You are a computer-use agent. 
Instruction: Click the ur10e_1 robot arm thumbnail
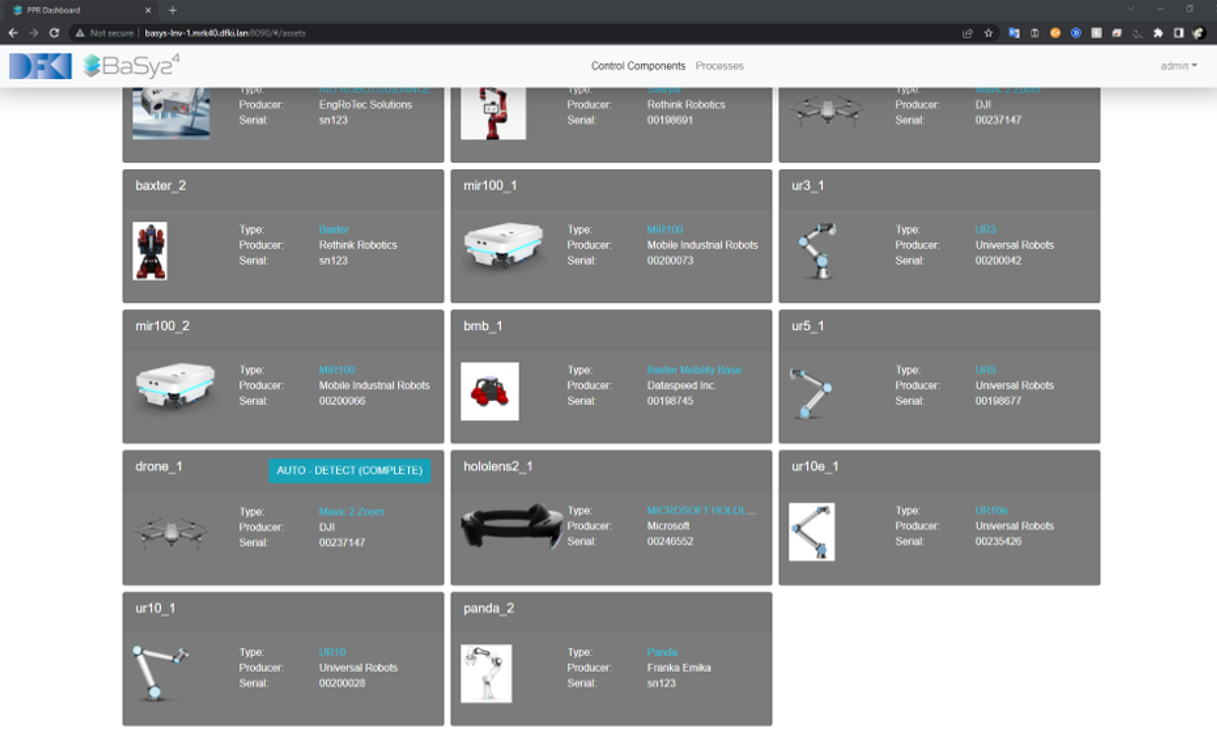tap(811, 532)
